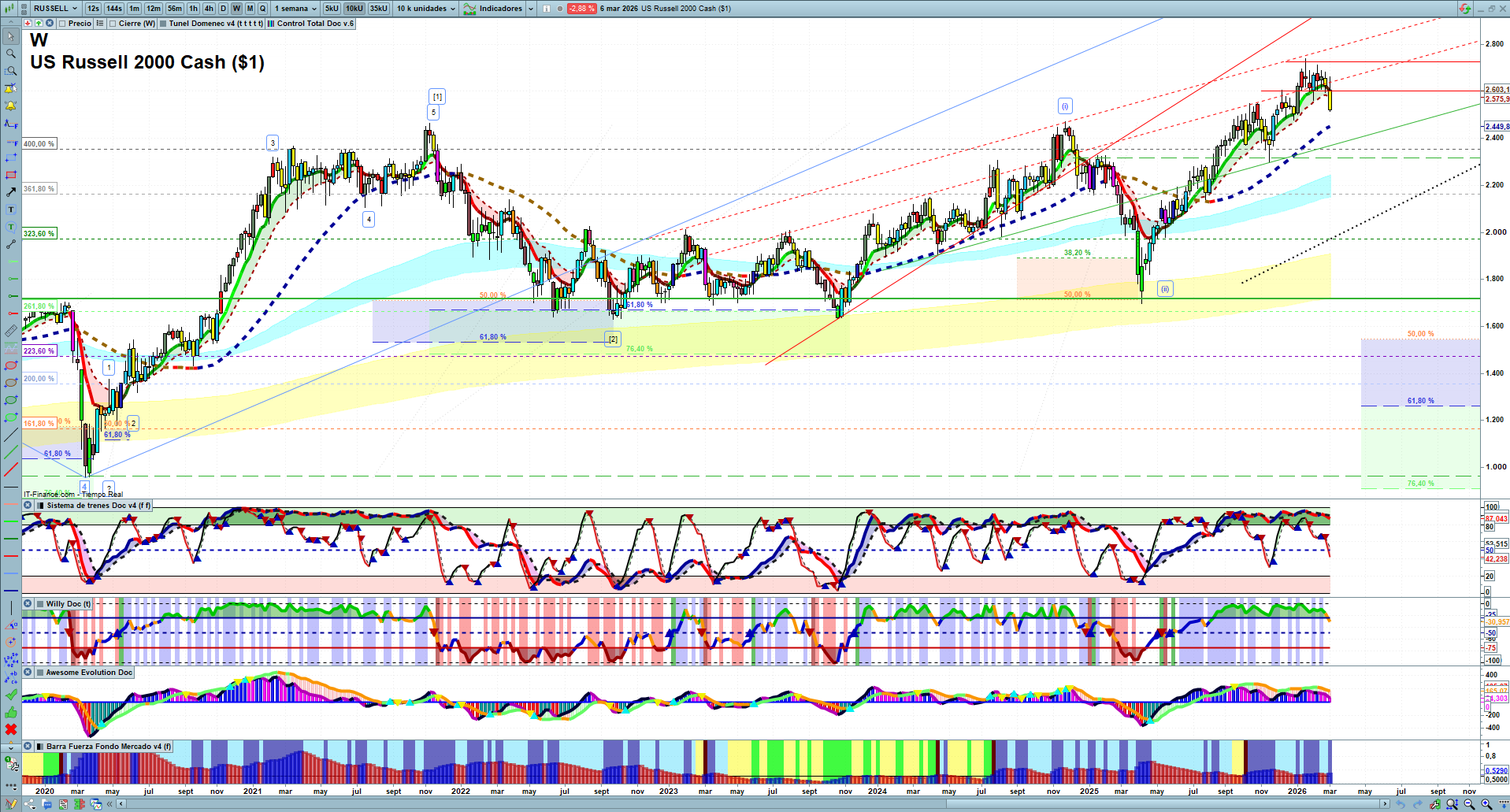Viewport: 1510px width, 812px height.
Task: Pick the alert bell tool
Action: 11,106
